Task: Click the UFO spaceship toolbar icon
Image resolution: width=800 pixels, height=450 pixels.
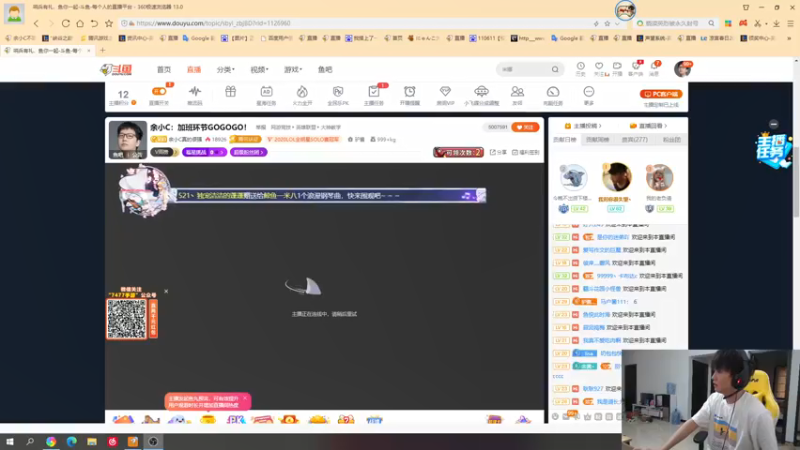Action: [481, 94]
